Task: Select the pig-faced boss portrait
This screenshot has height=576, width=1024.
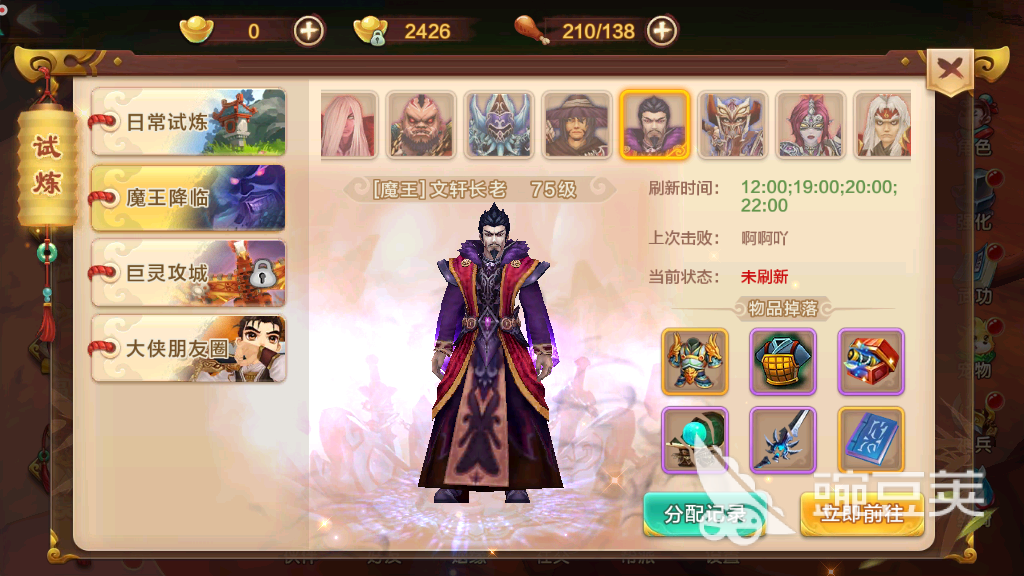Action: click(421, 125)
